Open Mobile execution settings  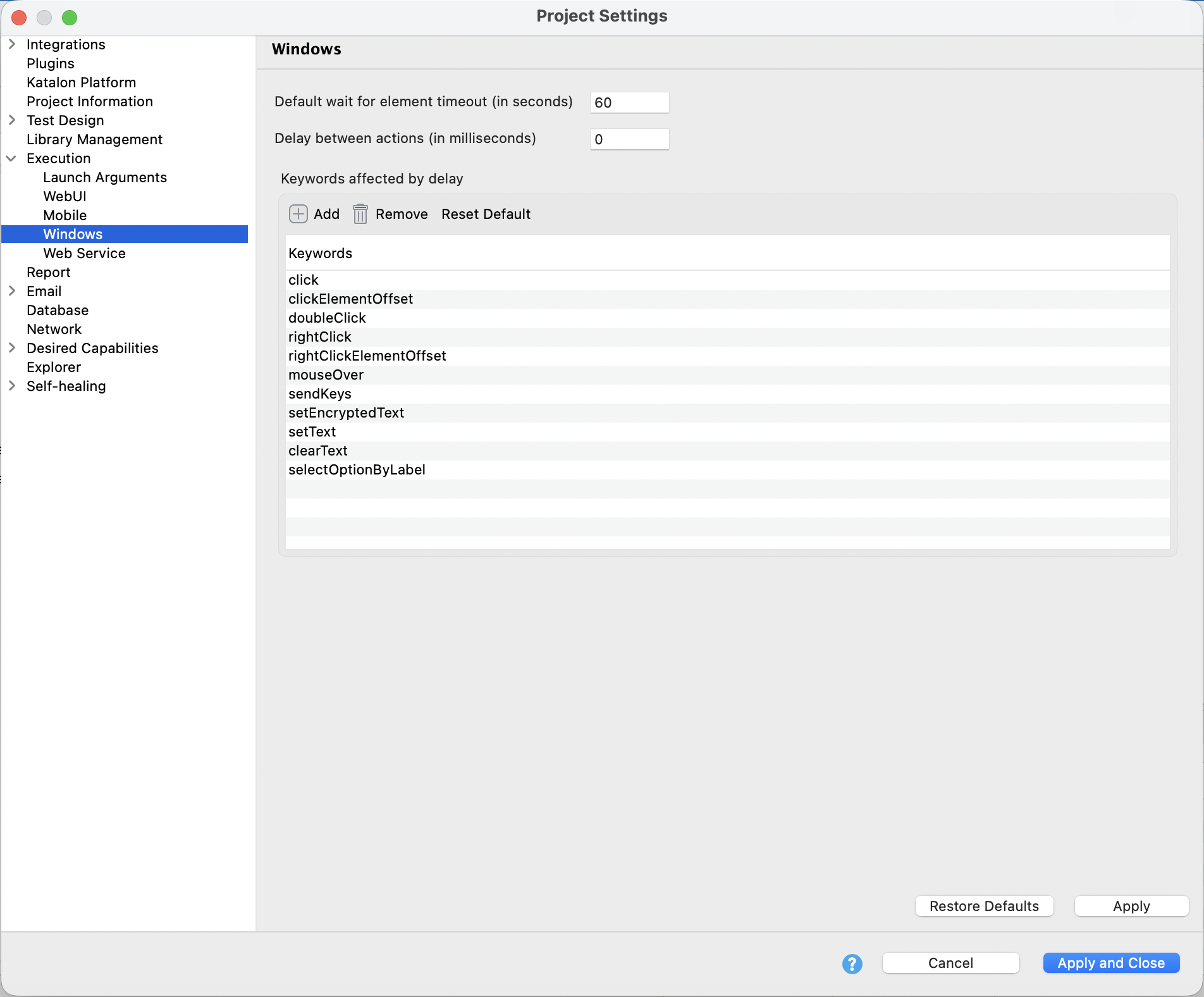click(64, 215)
